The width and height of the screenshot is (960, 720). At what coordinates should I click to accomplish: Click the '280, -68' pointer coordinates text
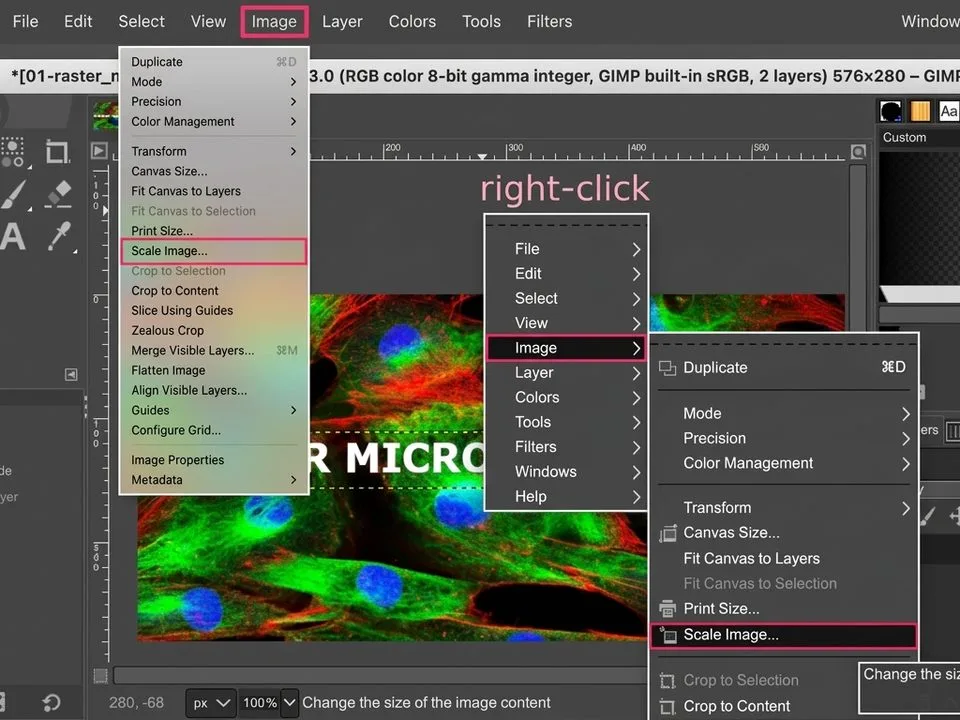[x=137, y=703]
